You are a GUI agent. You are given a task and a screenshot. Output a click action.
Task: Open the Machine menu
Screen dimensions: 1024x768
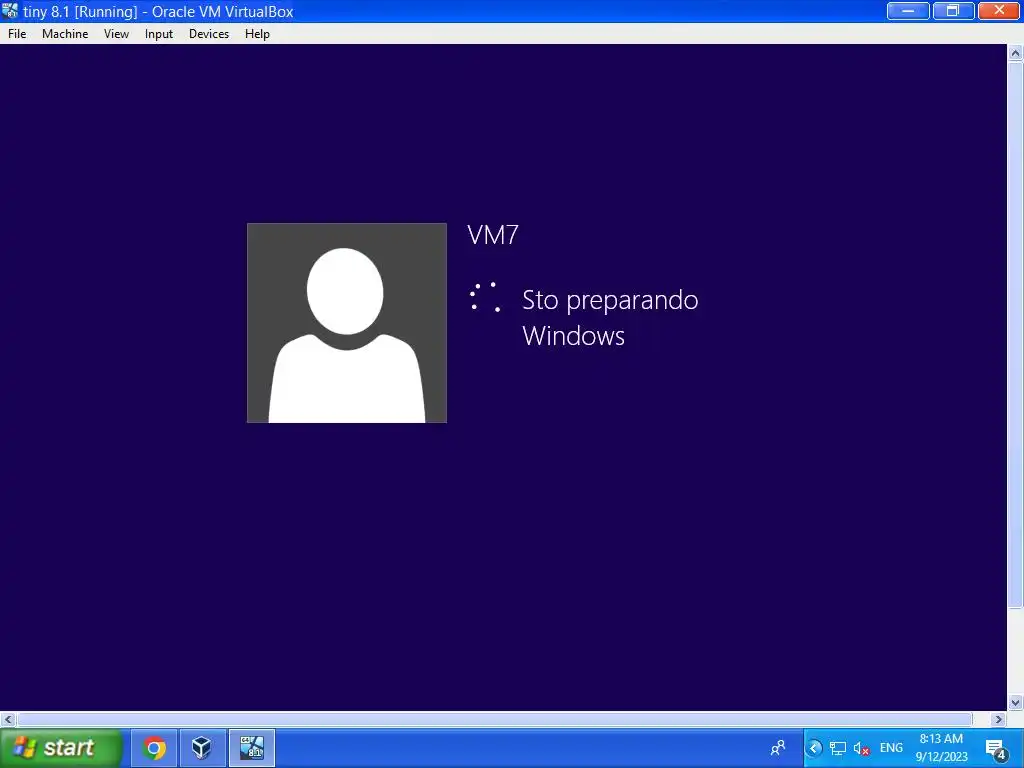pyautogui.click(x=65, y=34)
